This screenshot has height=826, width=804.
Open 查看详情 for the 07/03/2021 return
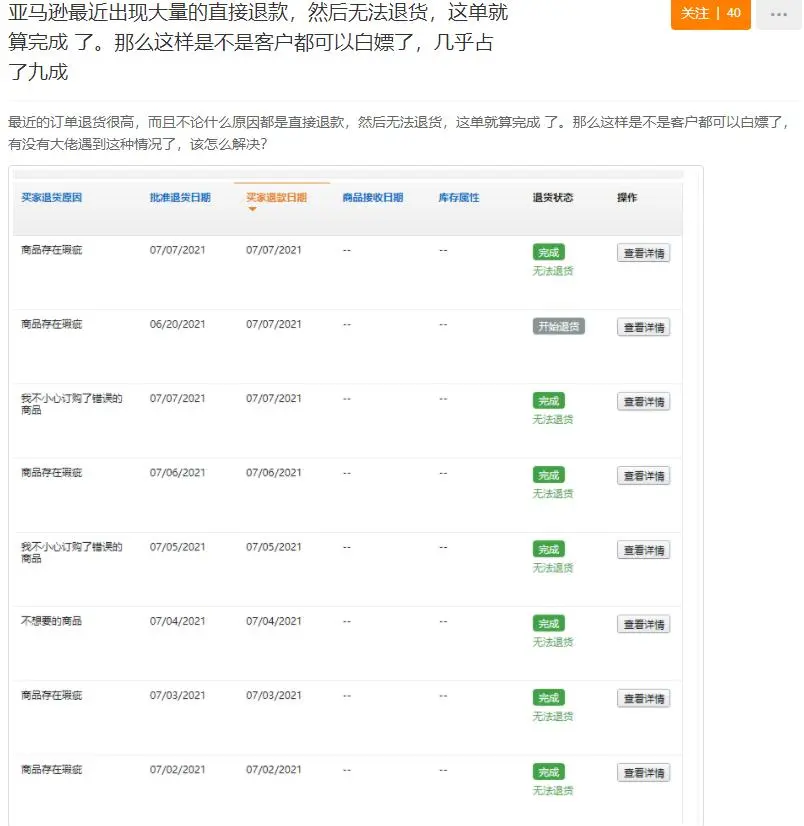pyautogui.click(x=643, y=697)
